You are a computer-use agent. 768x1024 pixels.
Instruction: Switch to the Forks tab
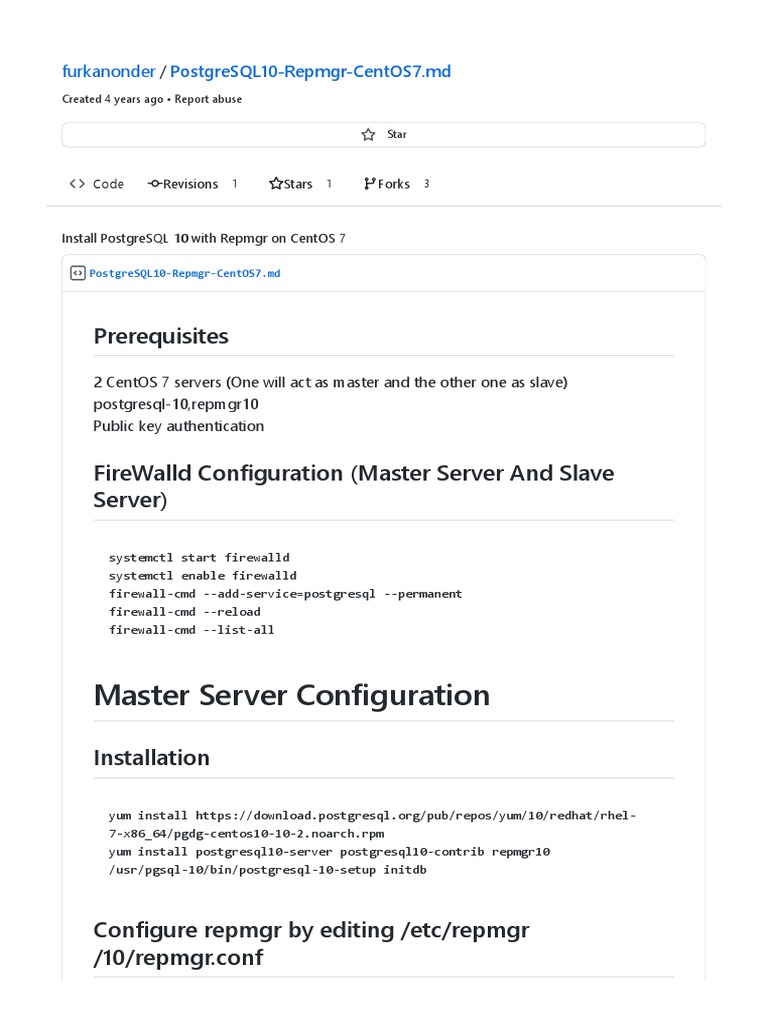[x=394, y=184]
